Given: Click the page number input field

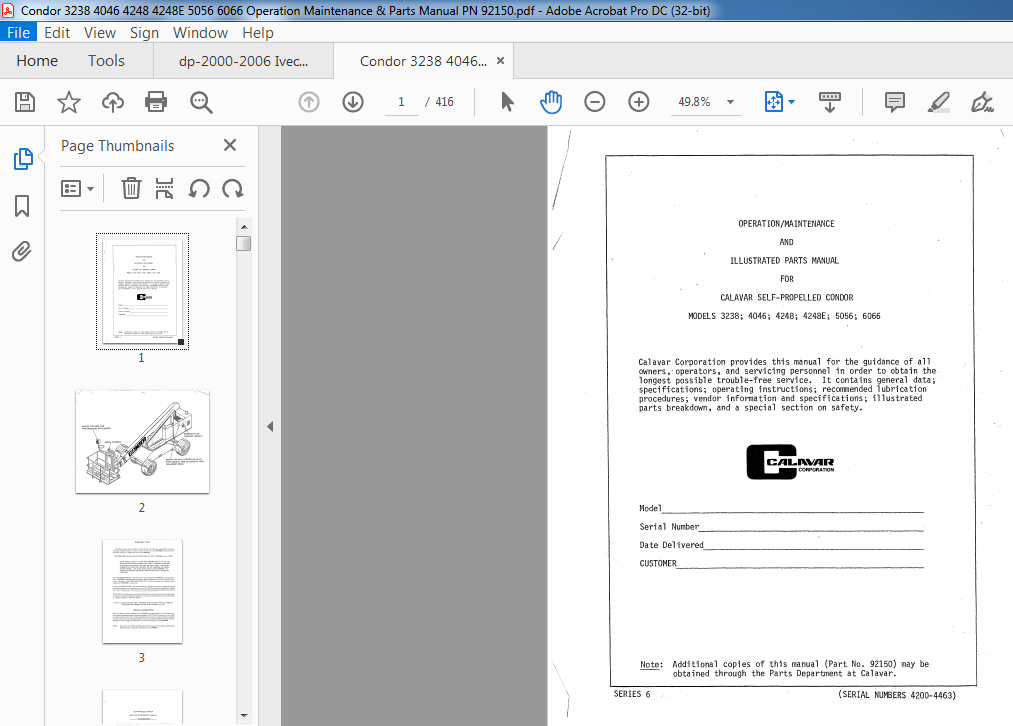Looking at the screenshot, I should point(401,102).
